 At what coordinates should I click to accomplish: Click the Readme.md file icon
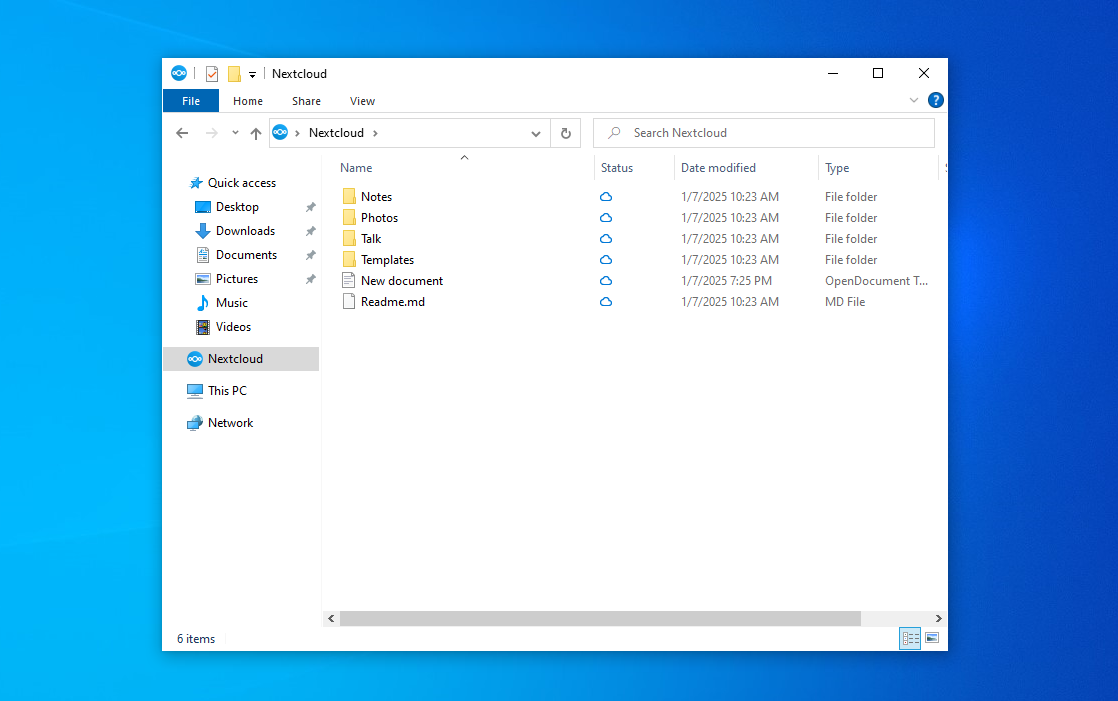click(x=349, y=302)
